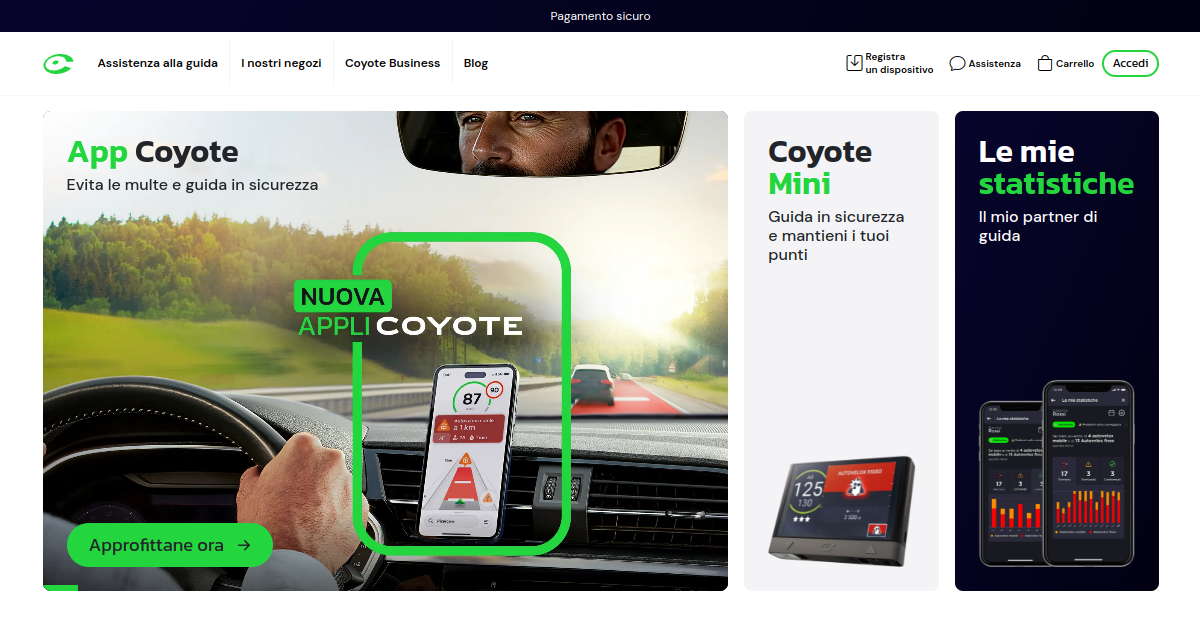Screen dimensions: 1200x630
Task: Click the Coyote Mini card heading
Action: tap(820, 167)
